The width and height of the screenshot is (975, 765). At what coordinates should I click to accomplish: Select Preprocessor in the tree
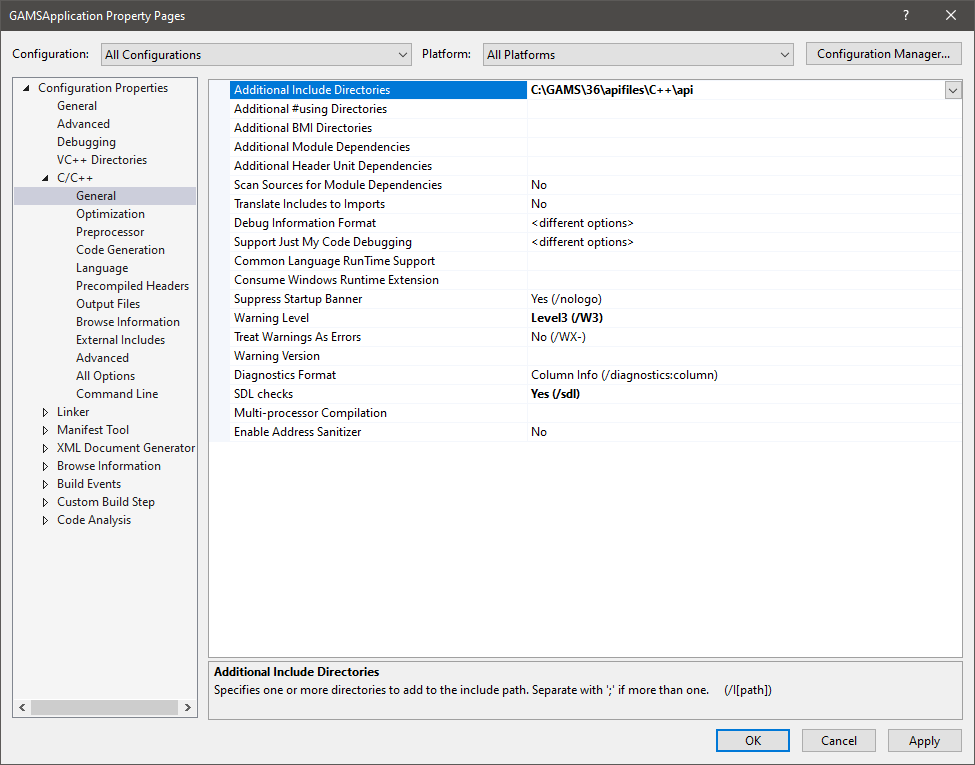click(110, 232)
